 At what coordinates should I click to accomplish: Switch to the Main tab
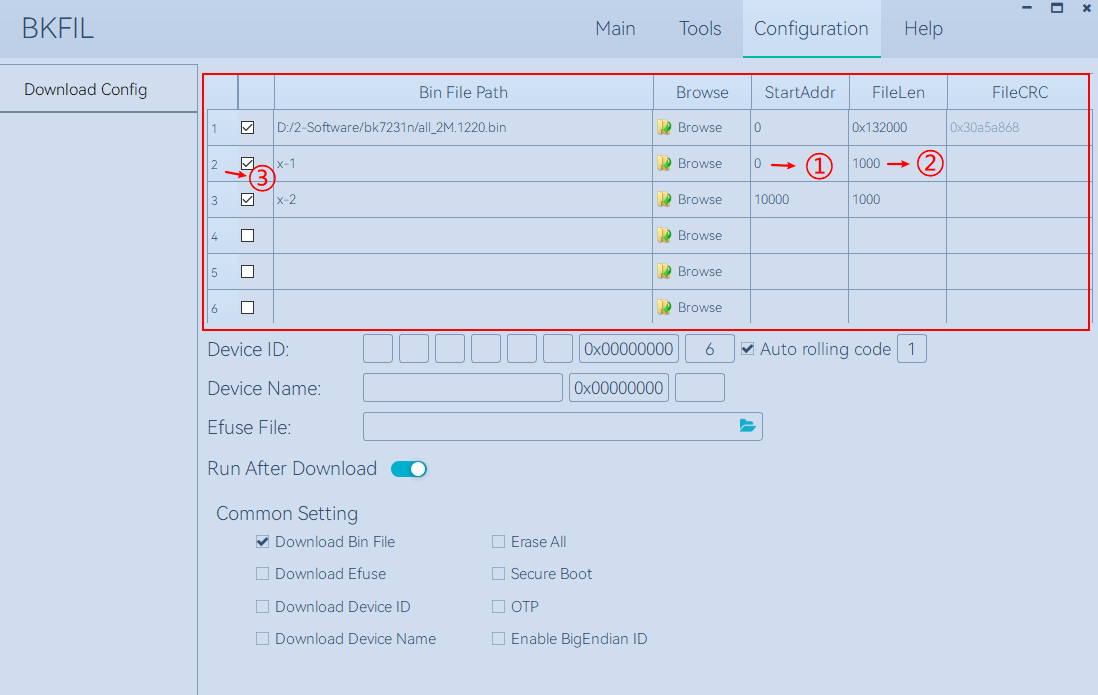point(615,29)
